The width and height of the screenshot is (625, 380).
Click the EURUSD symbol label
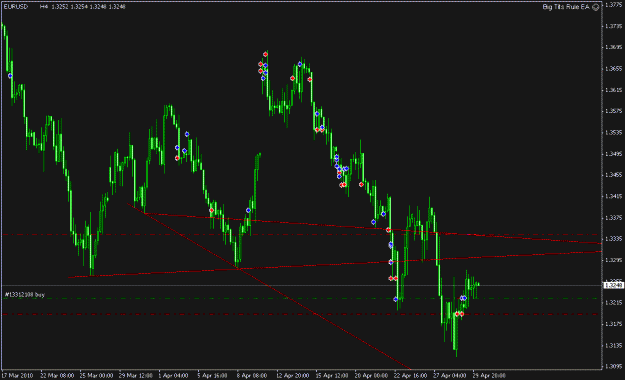(x=16, y=6)
